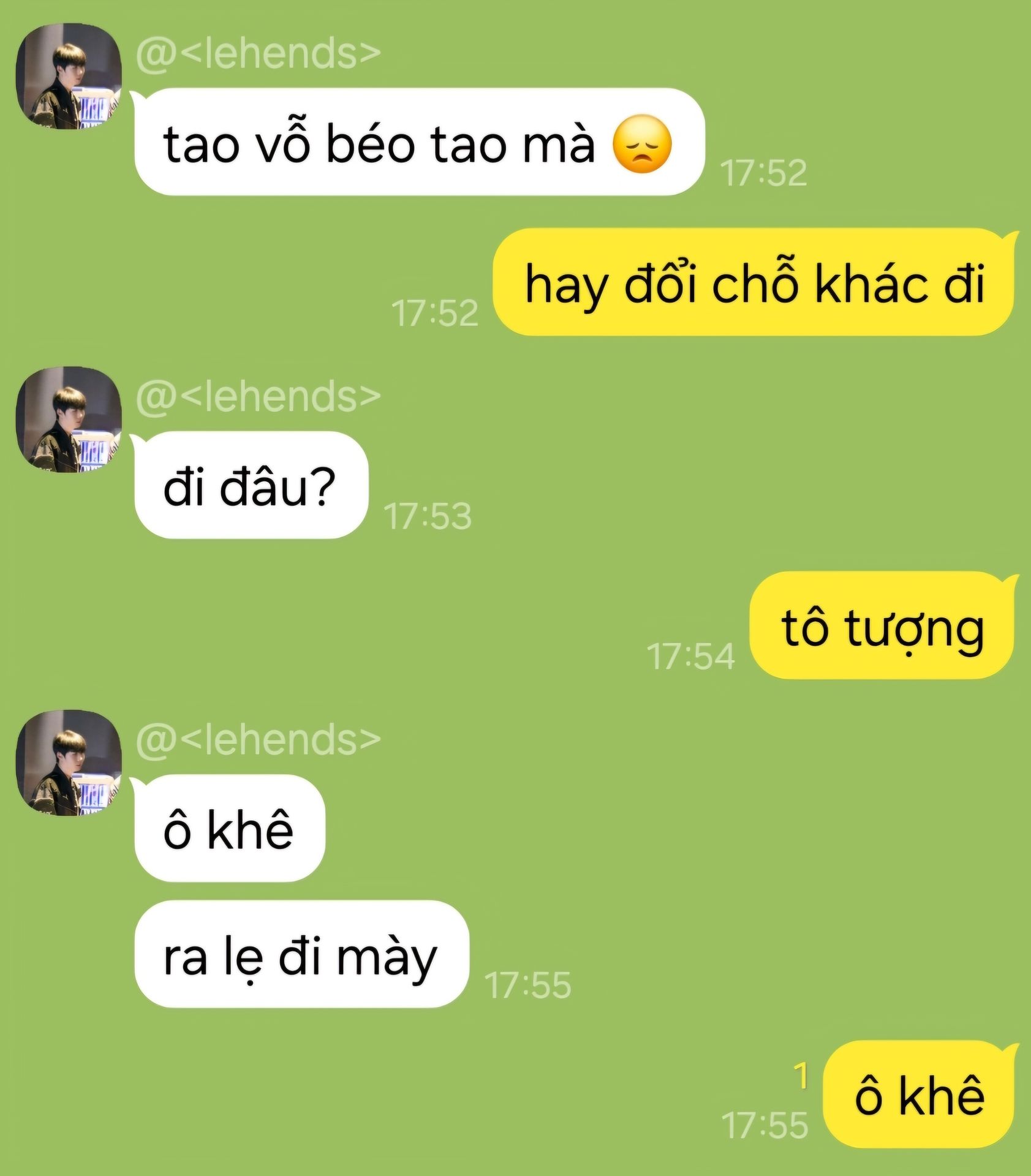
Task: Click the 17:53 timestamp
Action: 428,516
